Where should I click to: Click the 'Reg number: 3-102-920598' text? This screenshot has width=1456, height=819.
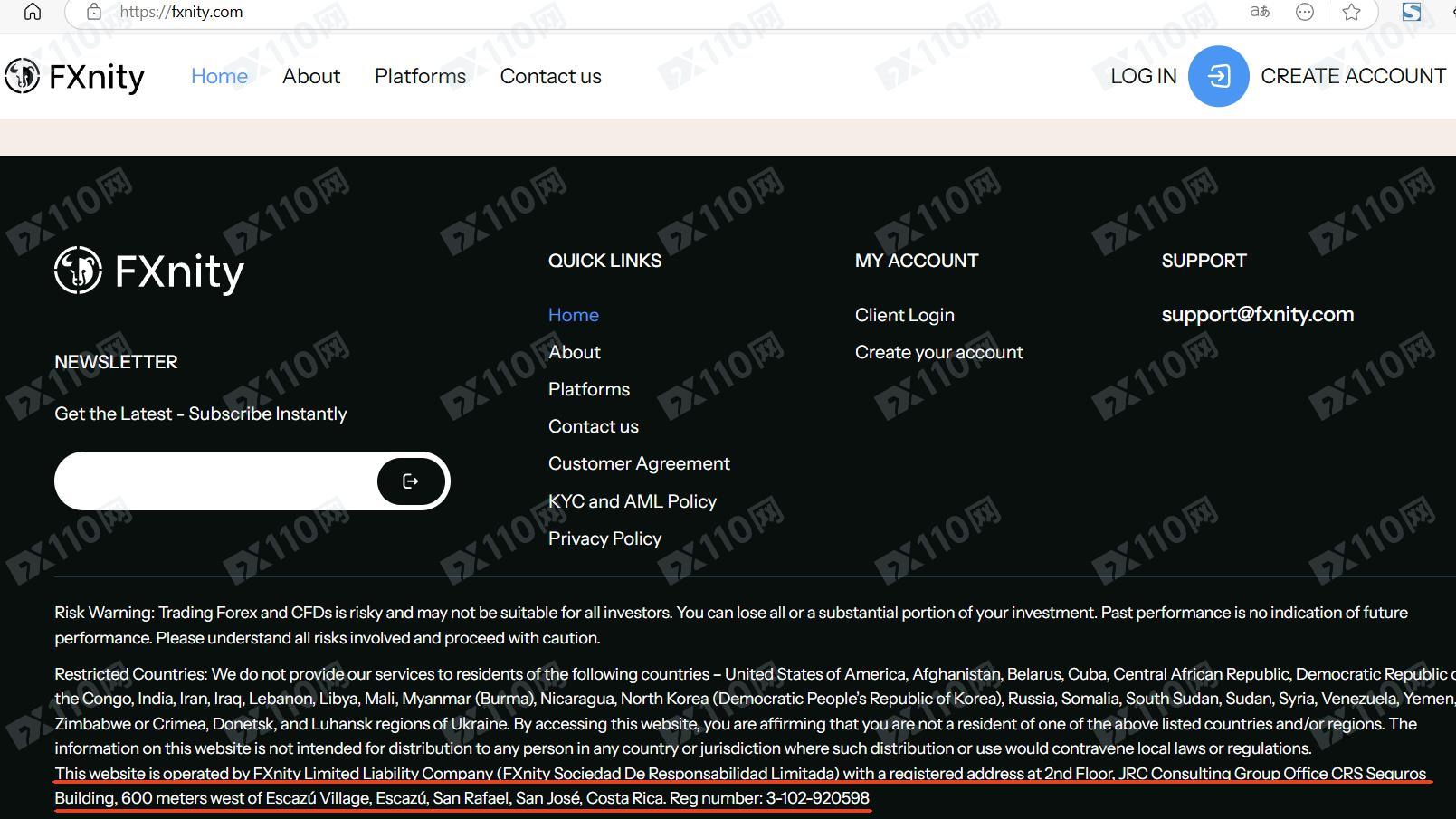(769, 798)
